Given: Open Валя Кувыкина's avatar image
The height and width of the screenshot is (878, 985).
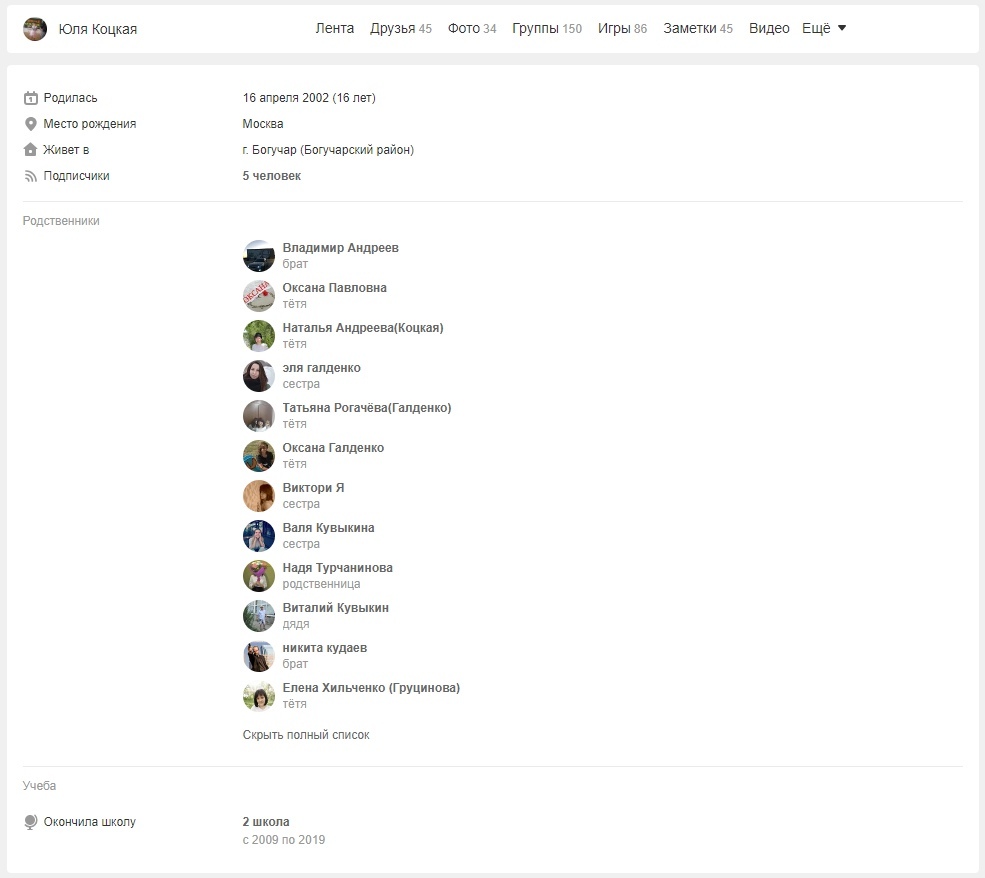Looking at the screenshot, I should pyautogui.click(x=259, y=536).
